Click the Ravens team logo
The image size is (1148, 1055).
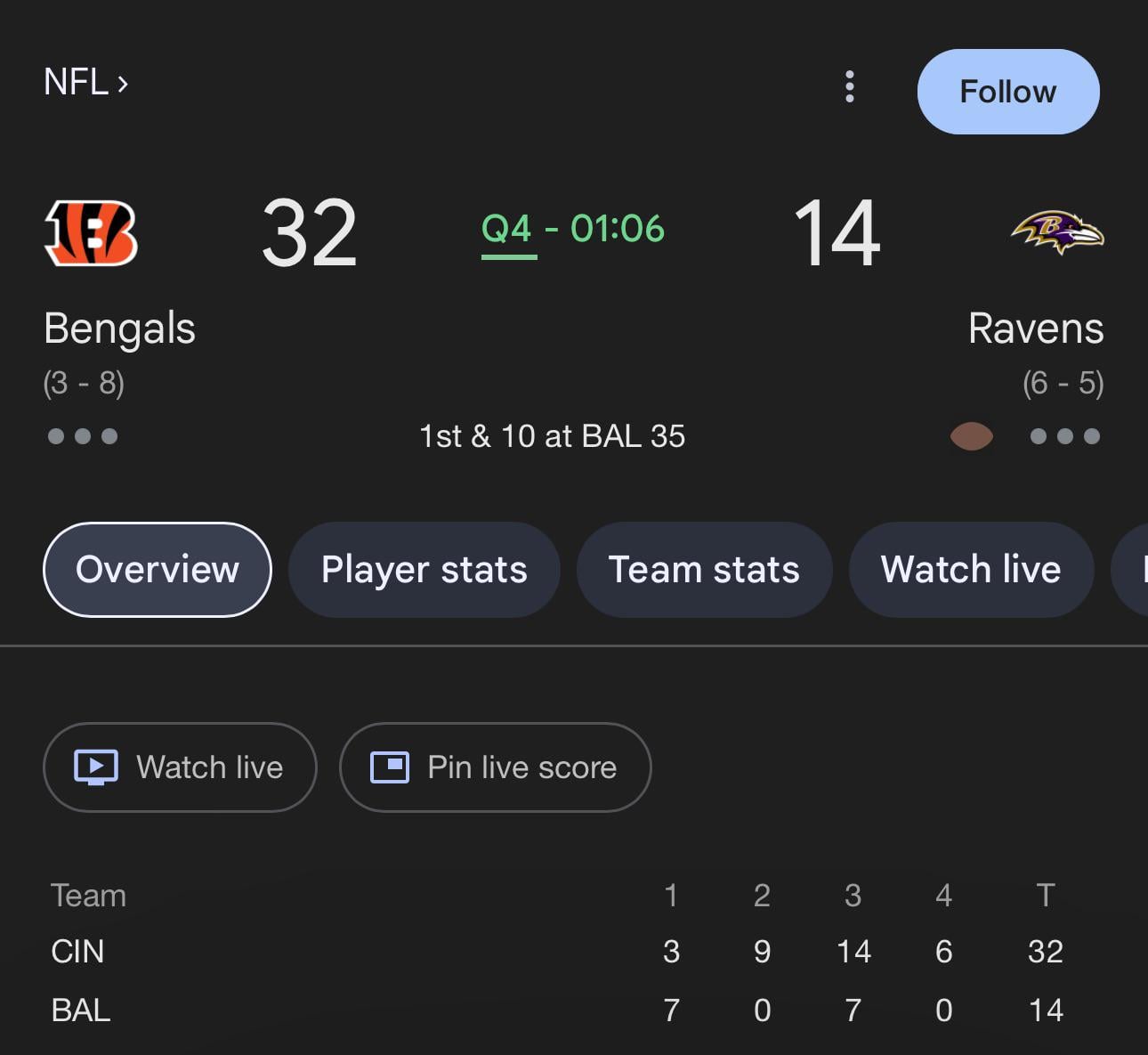1057,232
